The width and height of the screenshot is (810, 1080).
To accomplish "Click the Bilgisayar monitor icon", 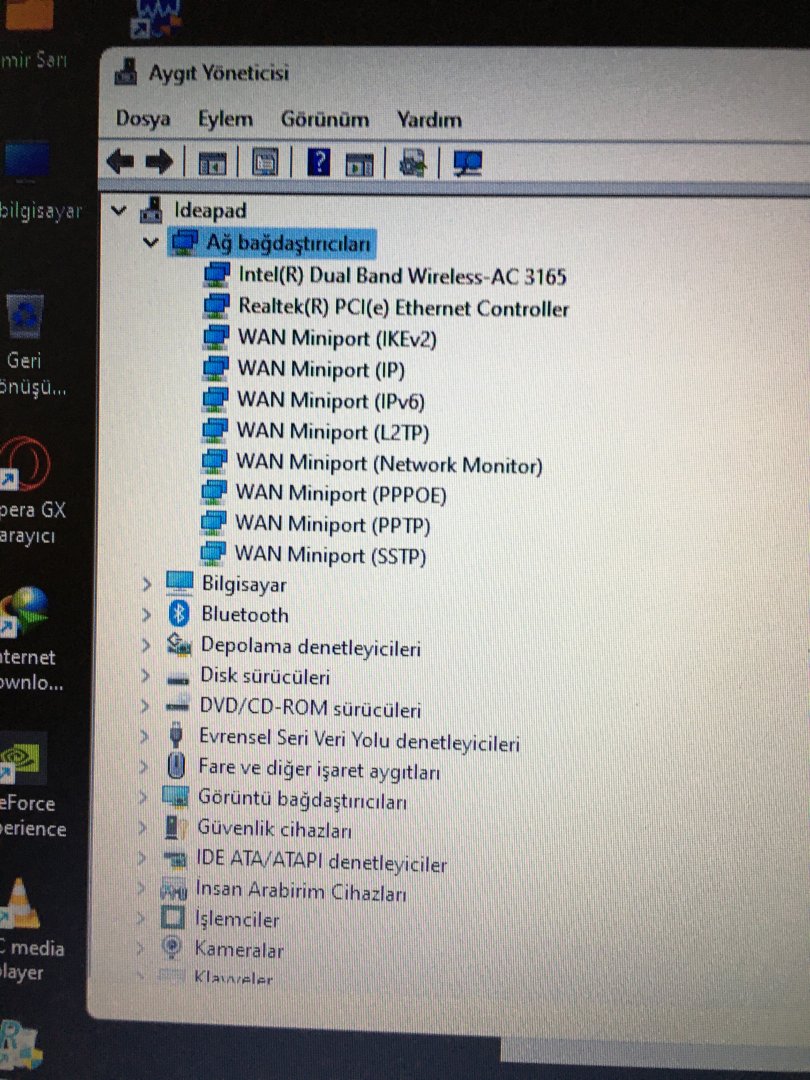I will coord(180,583).
